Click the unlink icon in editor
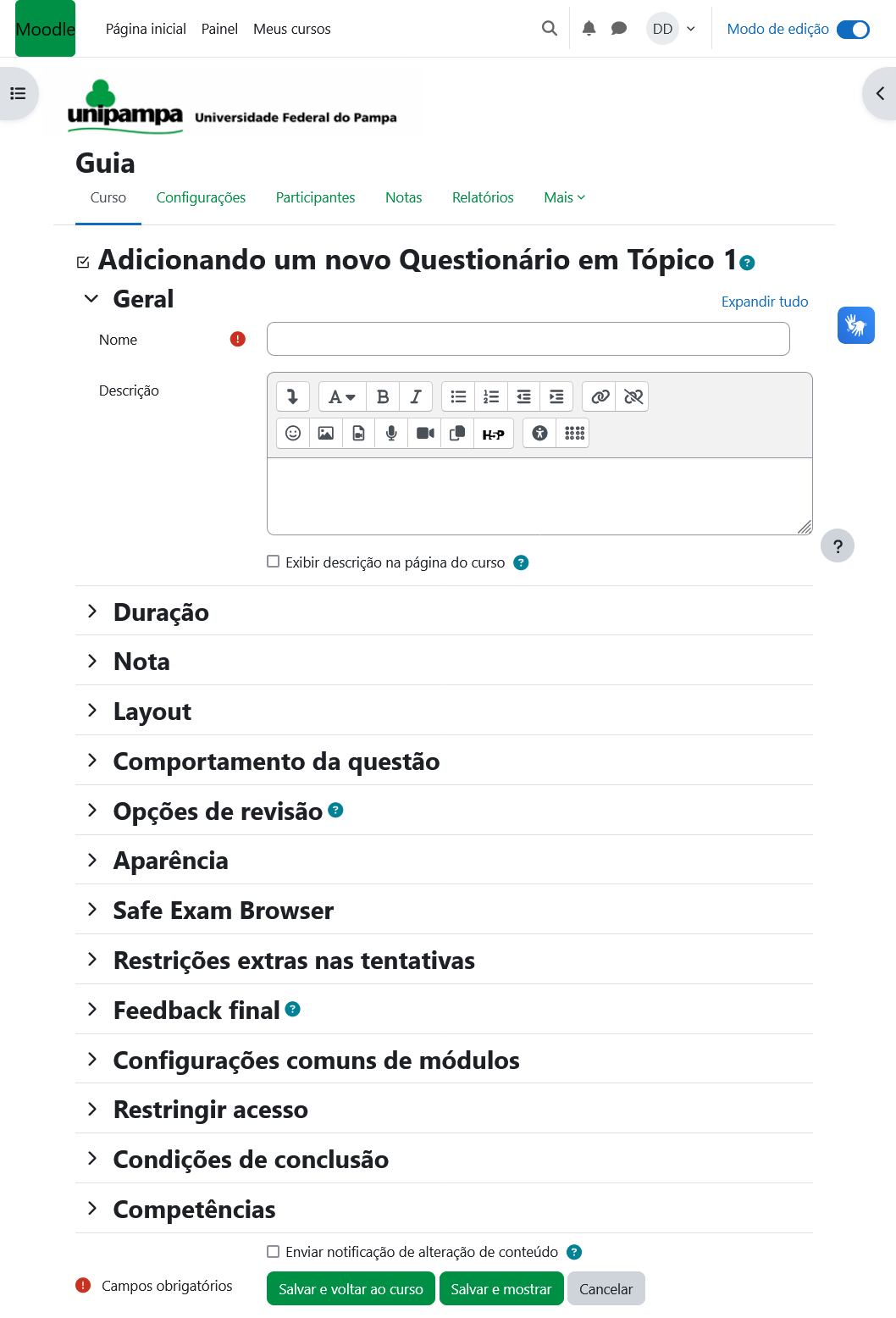The image size is (896, 1318). [633, 396]
